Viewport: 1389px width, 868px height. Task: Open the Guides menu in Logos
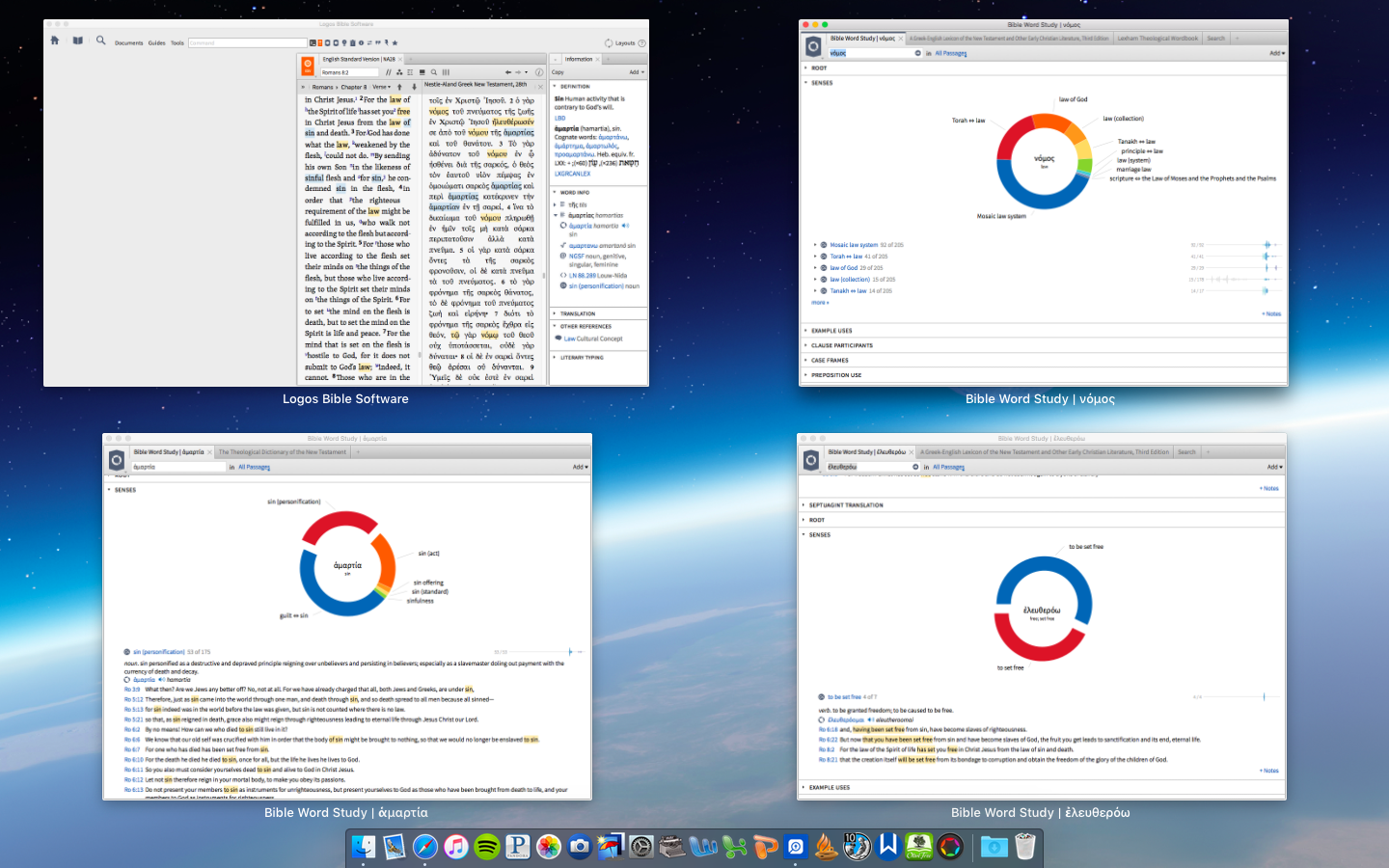coord(156,42)
